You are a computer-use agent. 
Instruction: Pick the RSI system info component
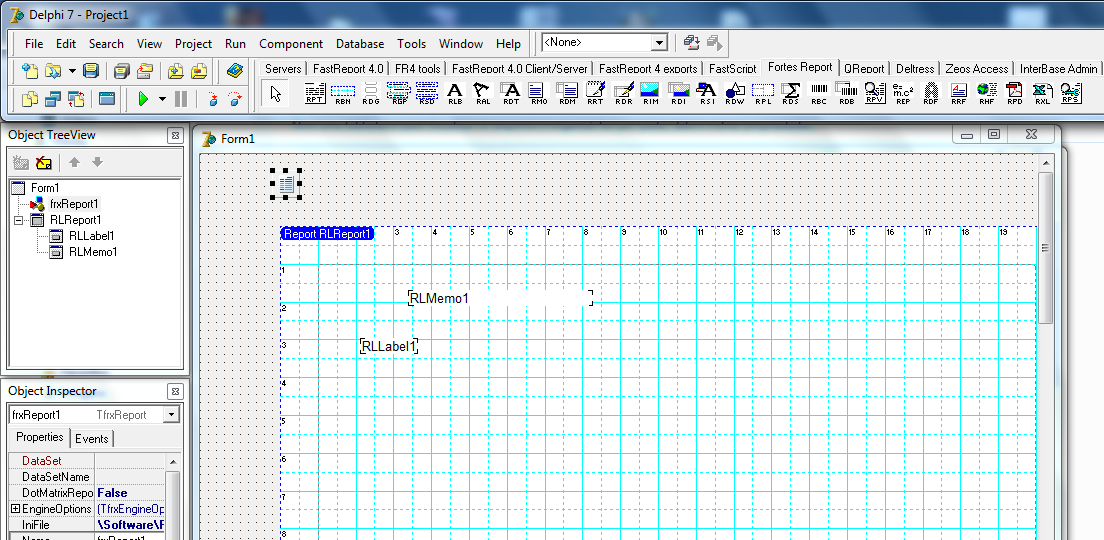[x=706, y=92]
